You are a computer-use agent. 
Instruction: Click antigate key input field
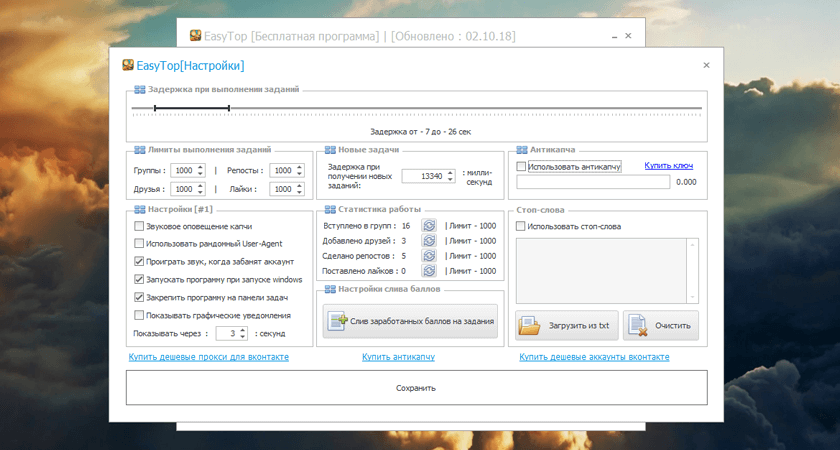click(593, 182)
